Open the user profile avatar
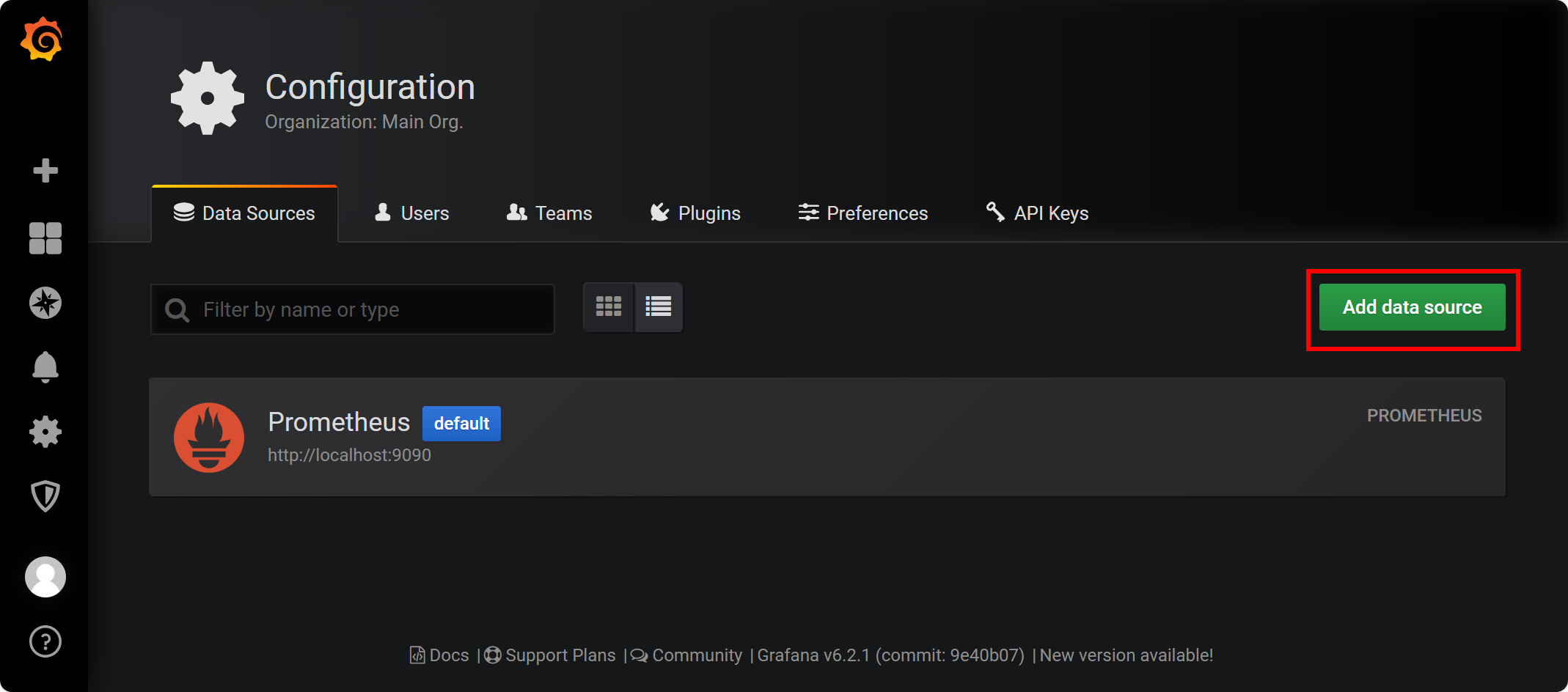Image resolution: width=1568 pixels, height=692 pixels. tap(45, 577)
